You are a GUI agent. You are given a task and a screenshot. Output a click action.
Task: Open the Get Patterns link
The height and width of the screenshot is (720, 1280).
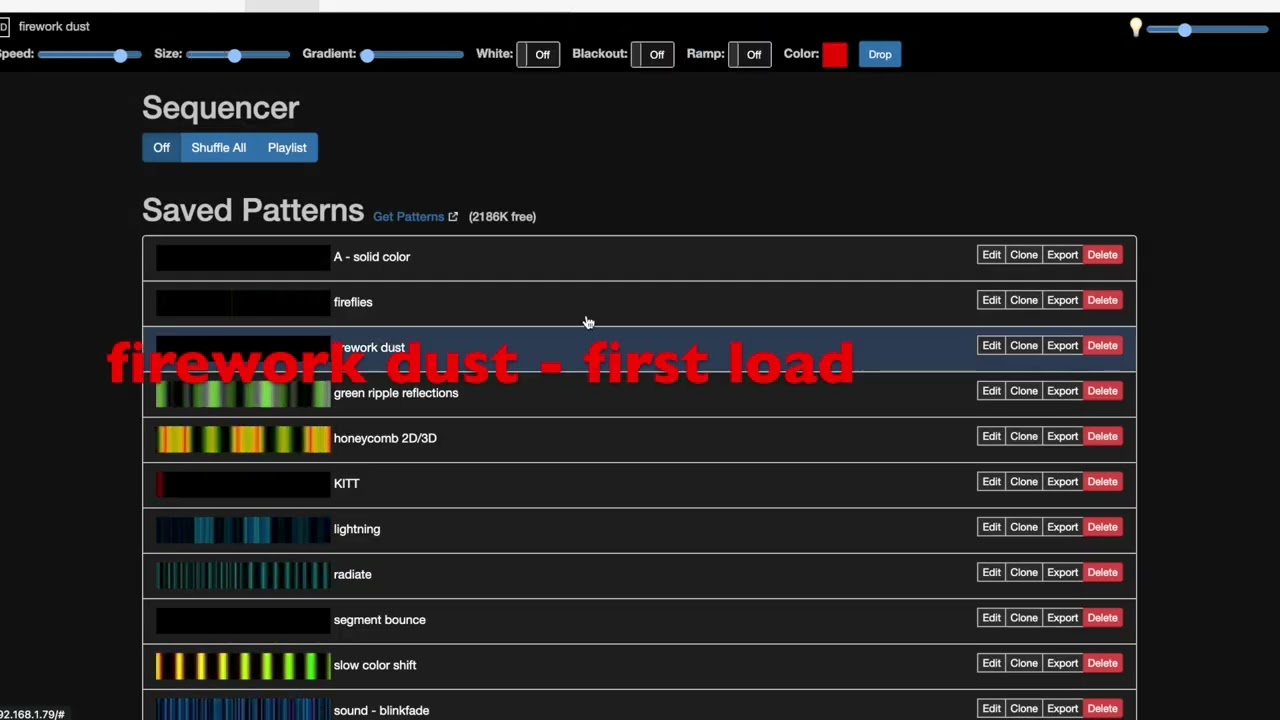(408, 217)
